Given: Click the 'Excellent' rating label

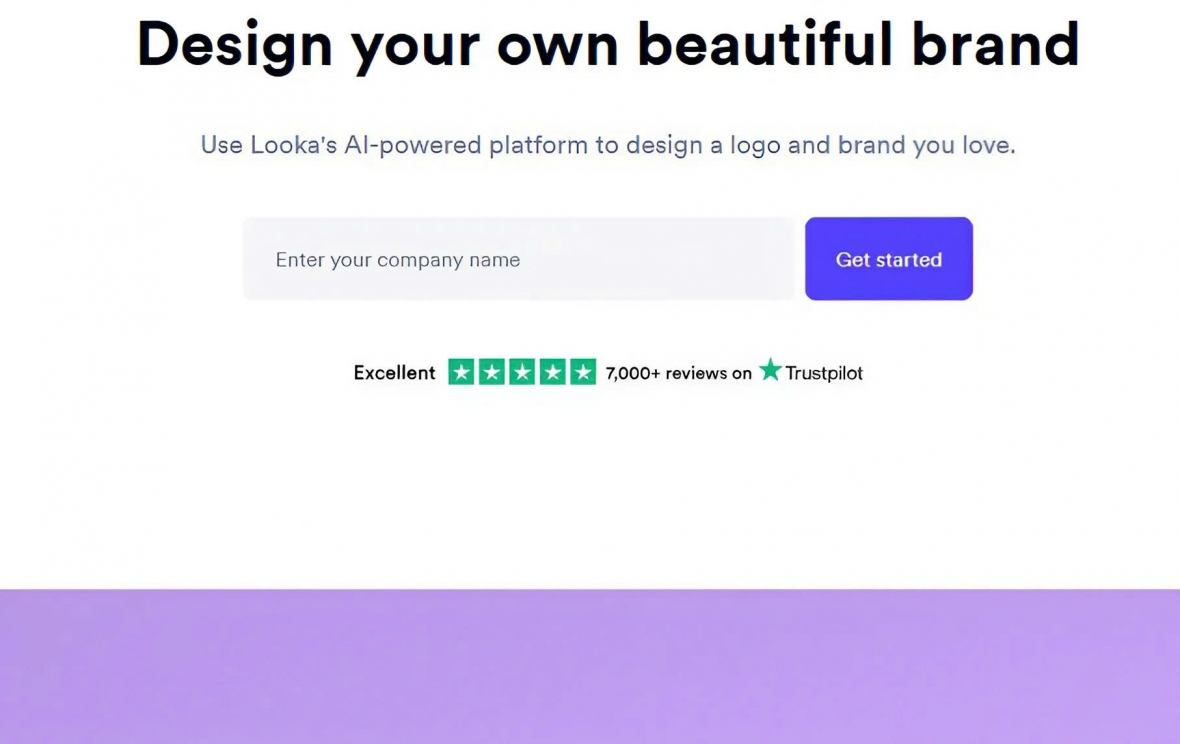Looking at the screenshot, I should pyautogui.click(x=394, y=372).
